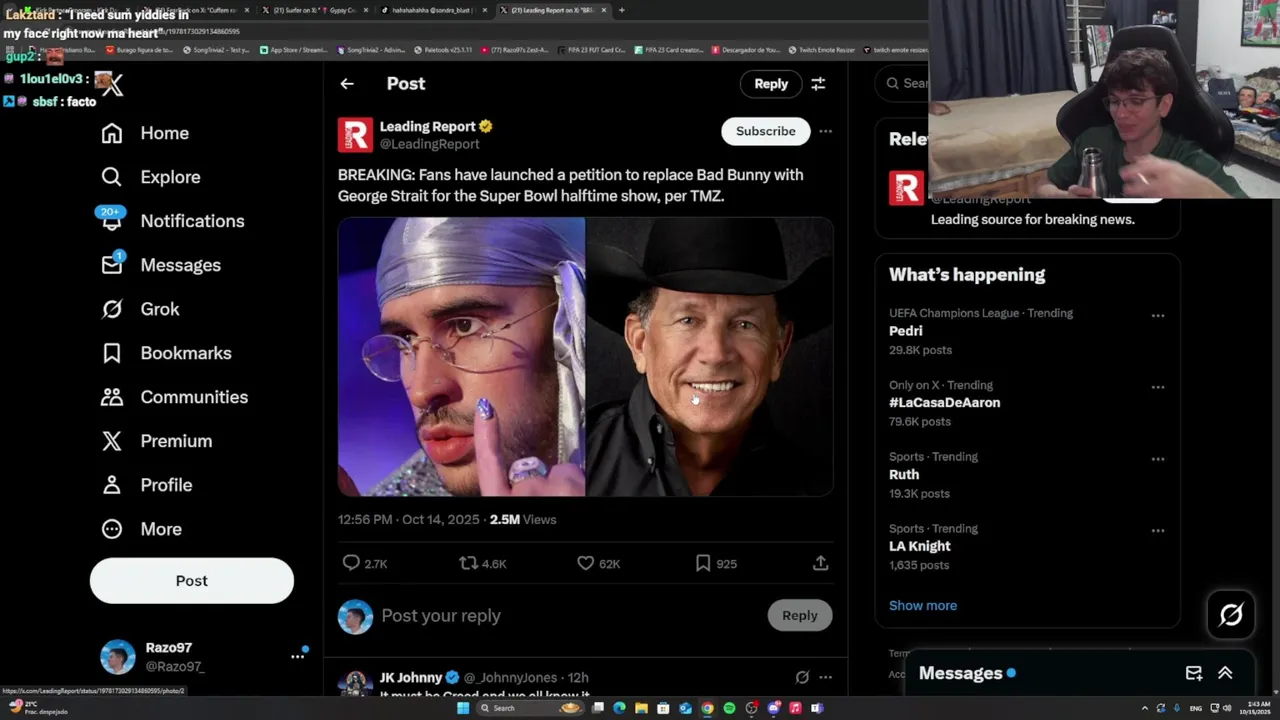Open the 2.5M Views count

523,519
